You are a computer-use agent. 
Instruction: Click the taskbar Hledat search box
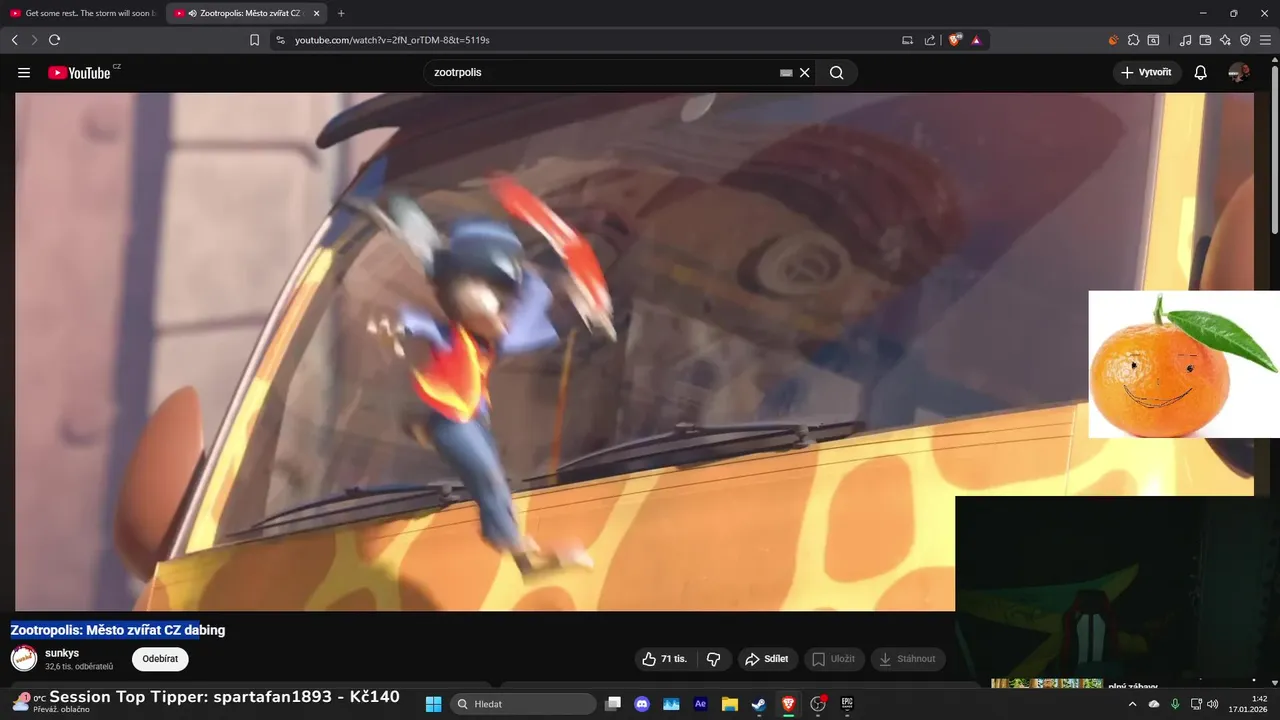pyautogui.click(x=522, y=704)
